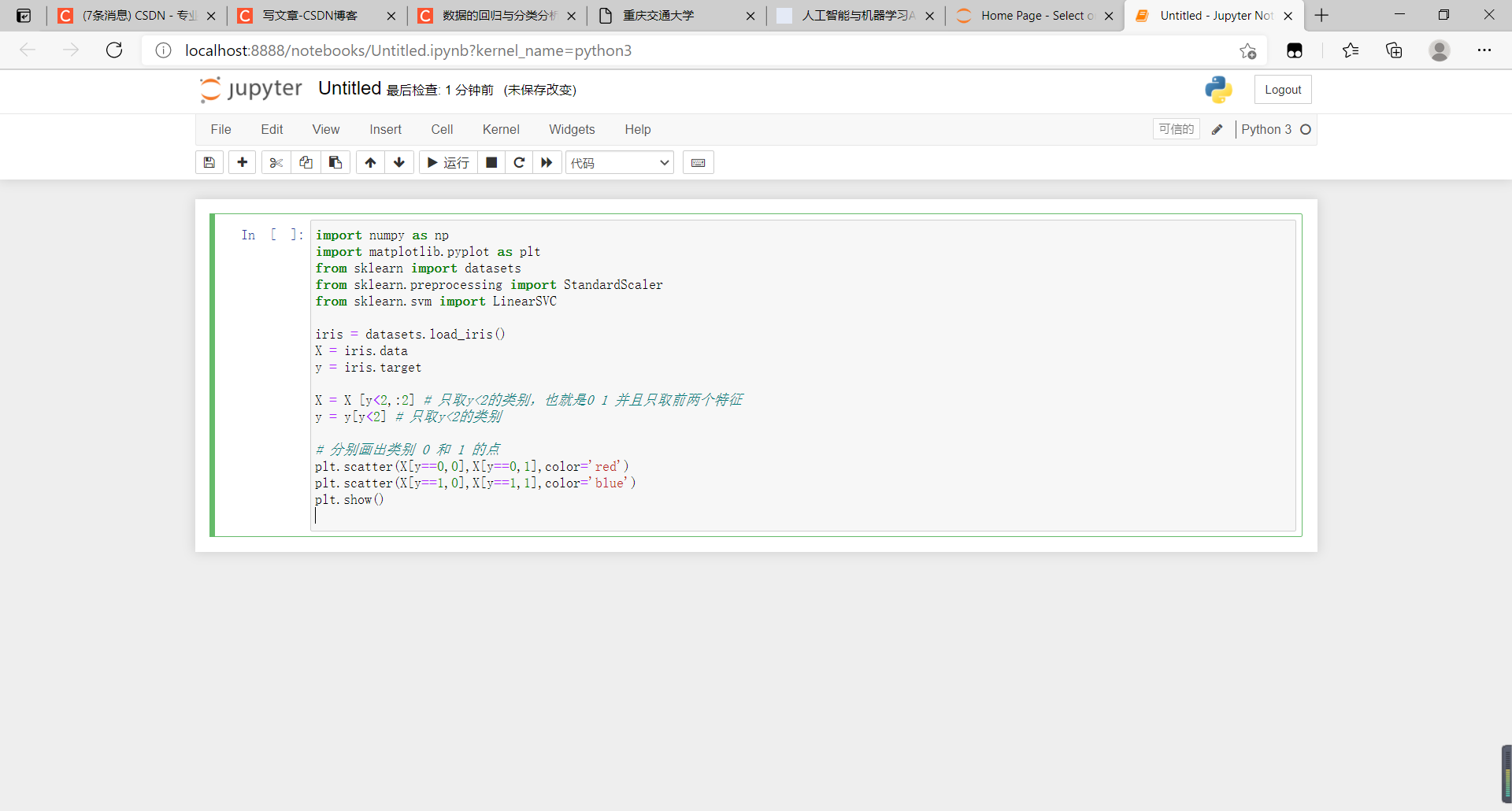Screen dimensions: 1512x811
Task: Restart kernel and run all fast-forward icon
Action: 547,162
